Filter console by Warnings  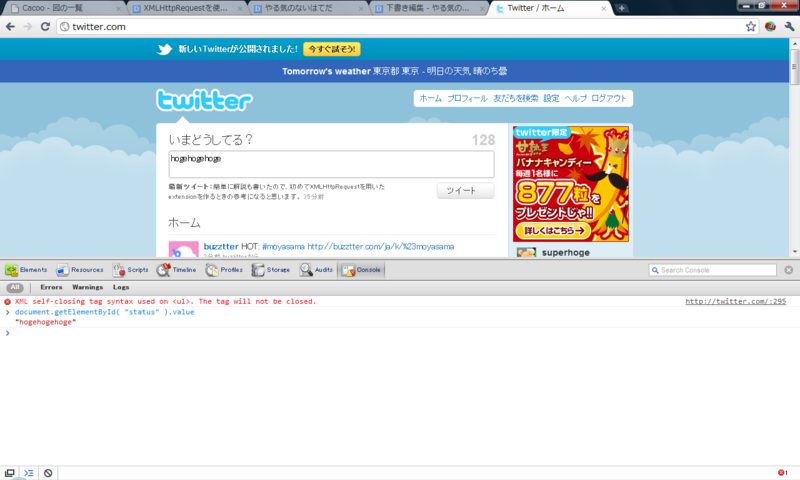[87, 287]
